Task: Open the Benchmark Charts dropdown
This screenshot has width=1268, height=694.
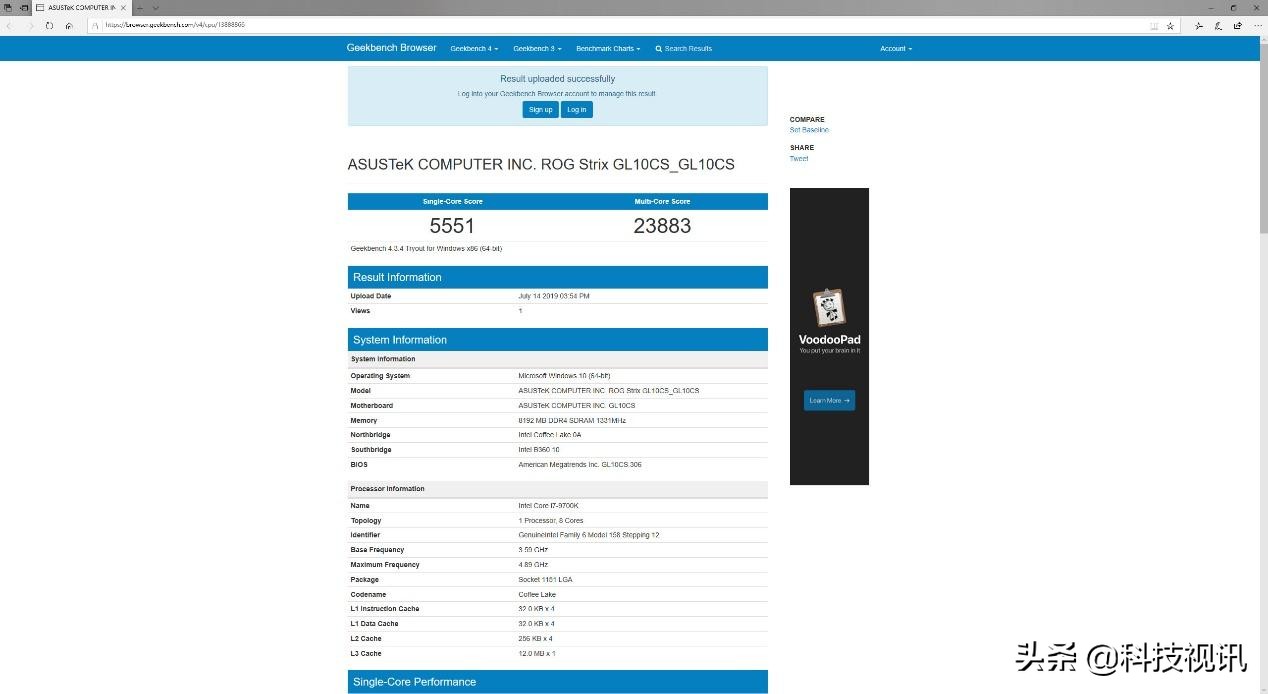Action: point(608,49)
